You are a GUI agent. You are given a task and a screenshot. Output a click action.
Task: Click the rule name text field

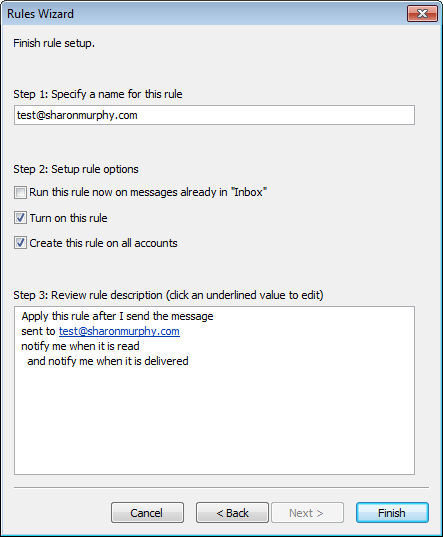coord(214,115)
